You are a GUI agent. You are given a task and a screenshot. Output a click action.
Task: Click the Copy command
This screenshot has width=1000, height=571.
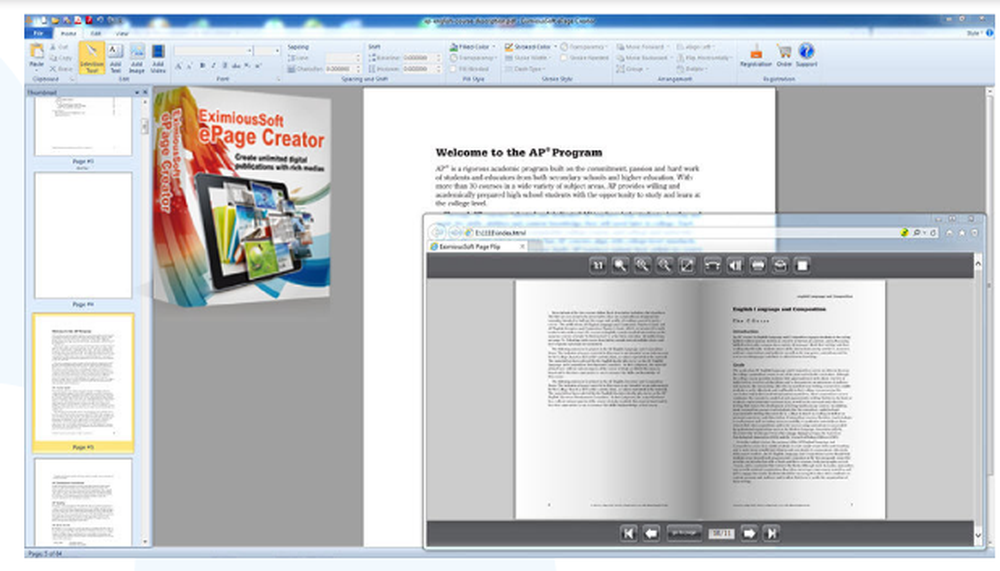click(61, 58)
